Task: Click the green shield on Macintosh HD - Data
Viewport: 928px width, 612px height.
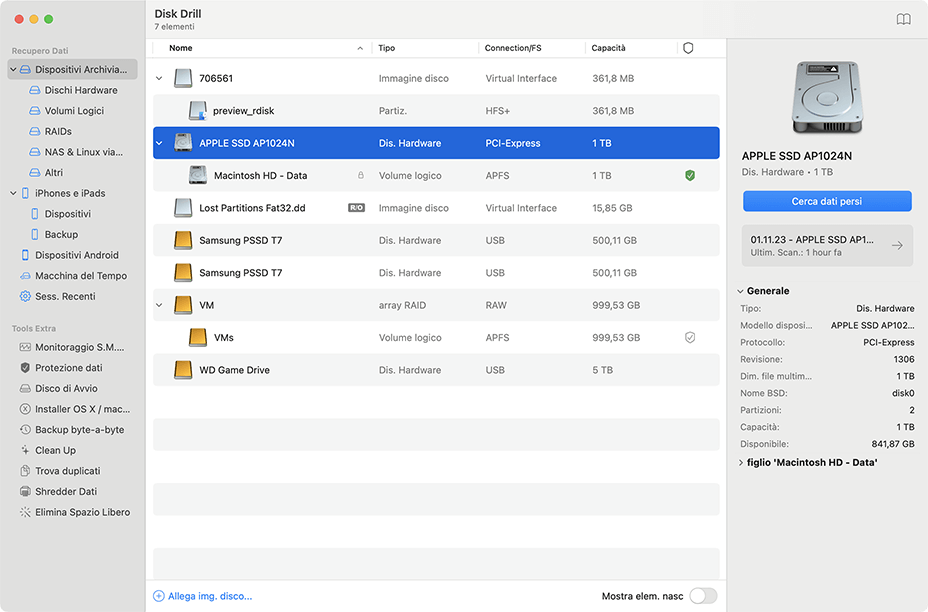Action: (x=689, y=175)
